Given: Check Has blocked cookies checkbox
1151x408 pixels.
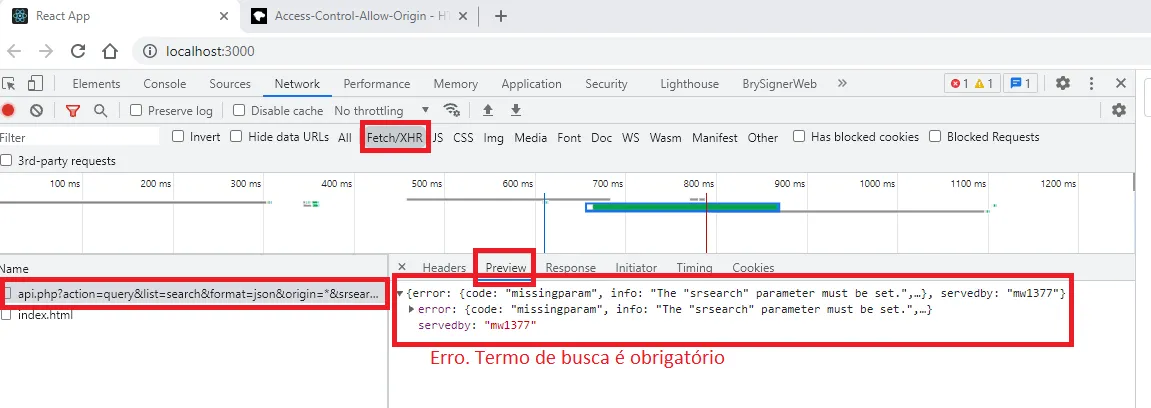Looking at the screenshot, I should 799,136.
